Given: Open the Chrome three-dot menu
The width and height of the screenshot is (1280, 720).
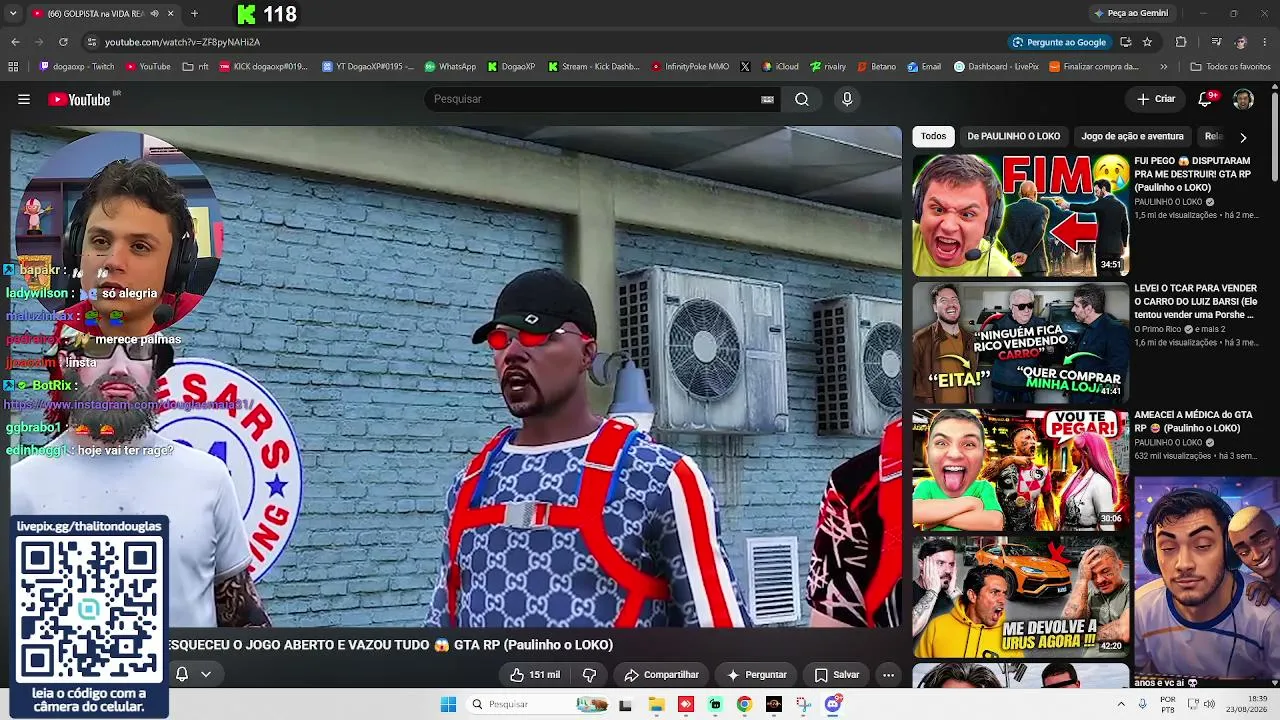Looking at the screenshot, I should click(1265, 42).
